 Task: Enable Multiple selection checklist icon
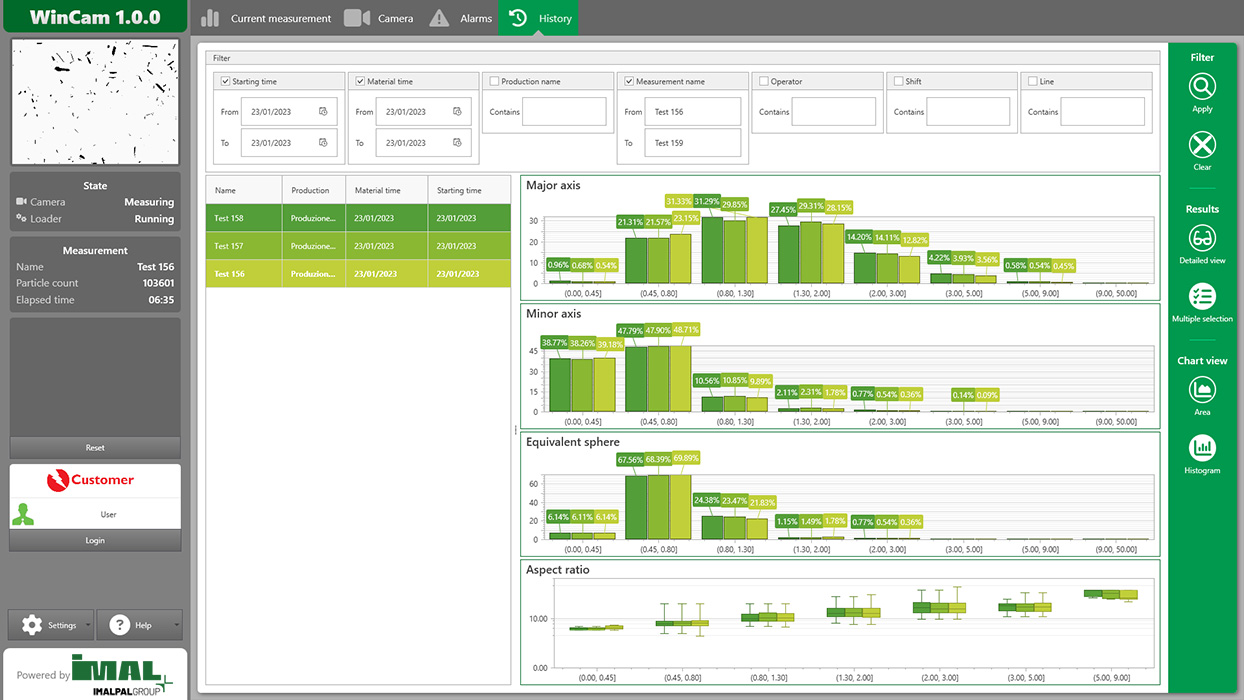[x=1202, y=296]
